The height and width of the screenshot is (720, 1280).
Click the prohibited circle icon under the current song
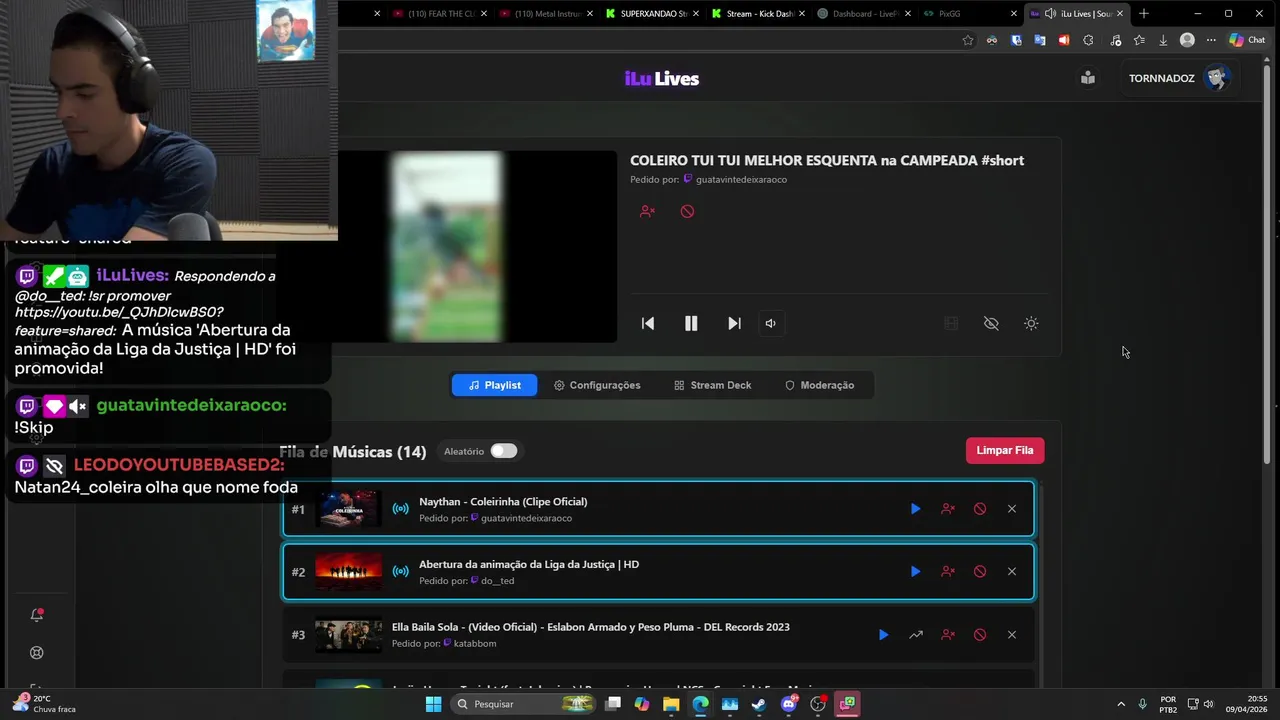pyautogui.click(x=687, y=211)
